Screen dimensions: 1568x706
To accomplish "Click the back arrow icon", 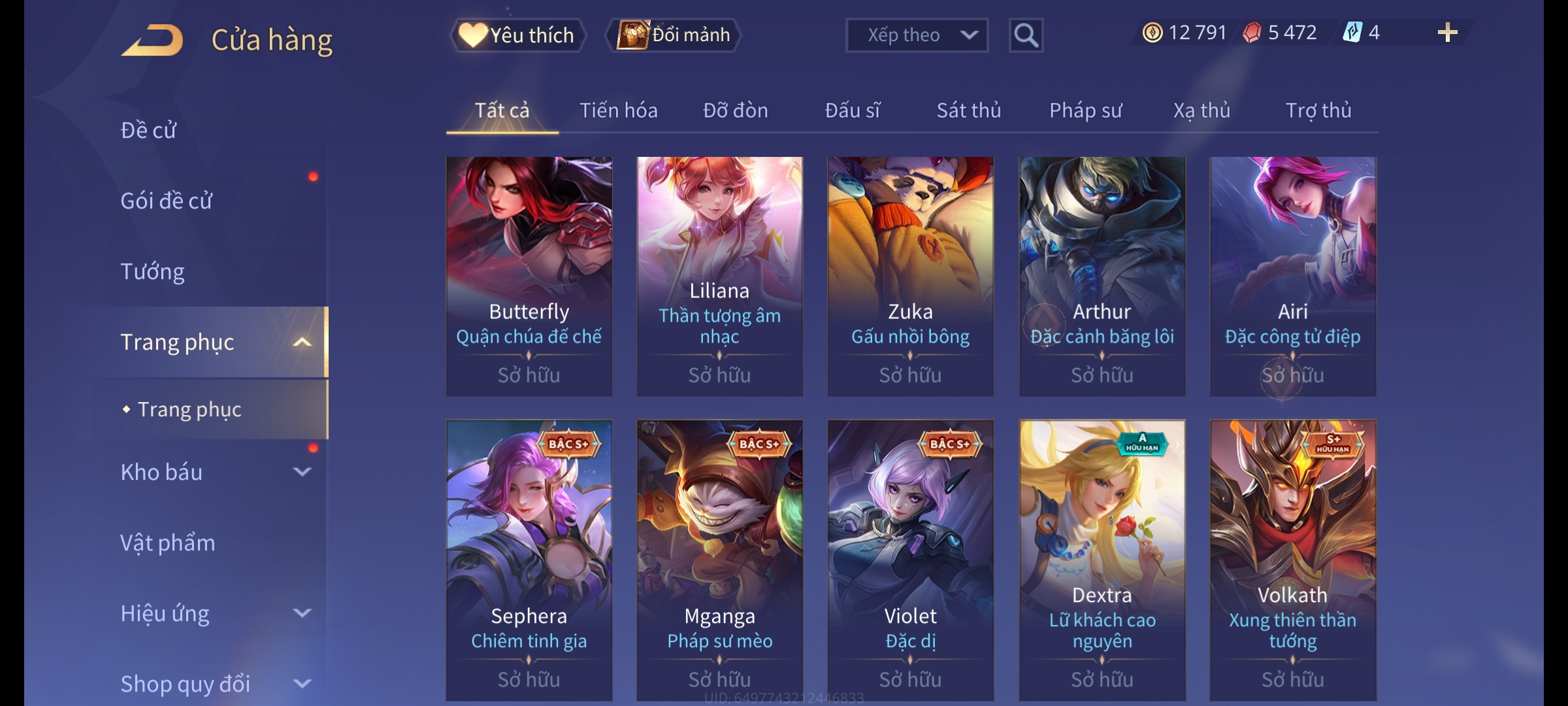I will pyautogui.click(x=152, y=41).
